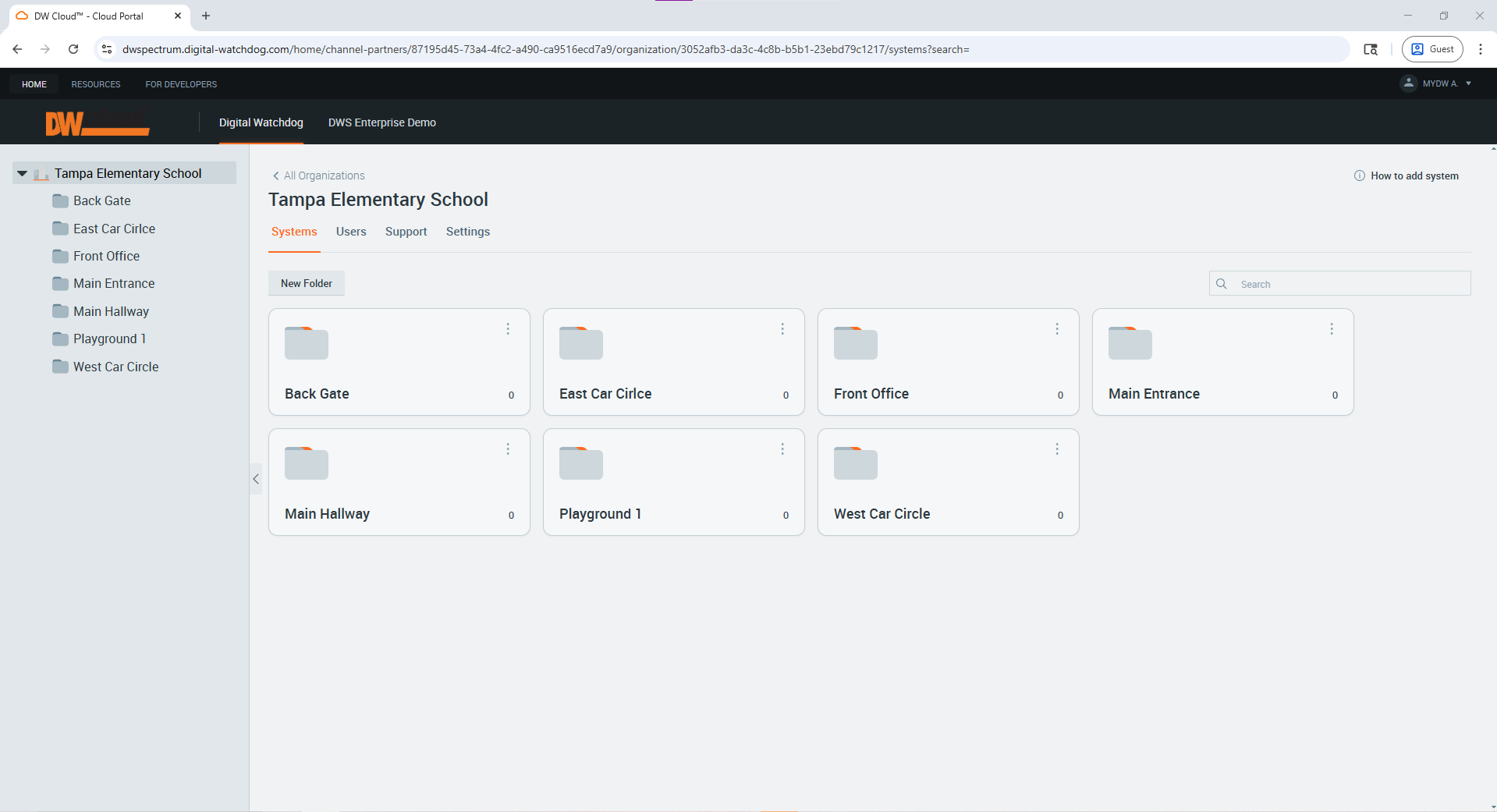Image resolution: width=1497 pixels, height=812 pixels.
Task: Collapse the left sidebar panel with the arrow handle
Action: [x=256, y=479]
